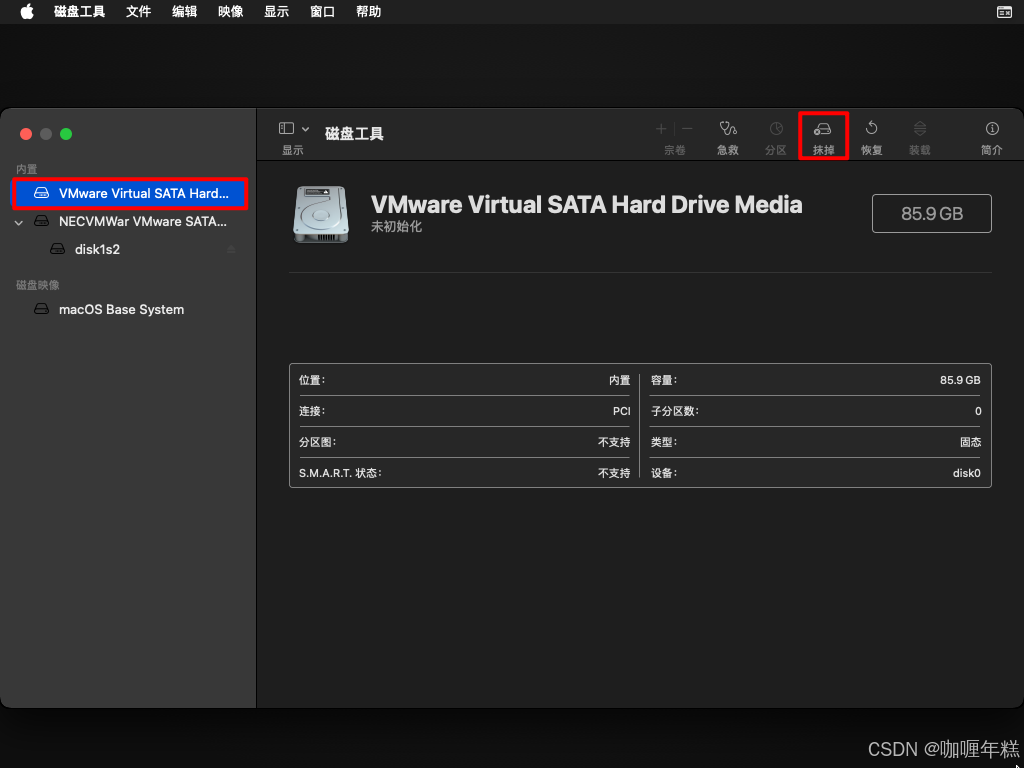Click the 未初始化 status text

point(396,227)
